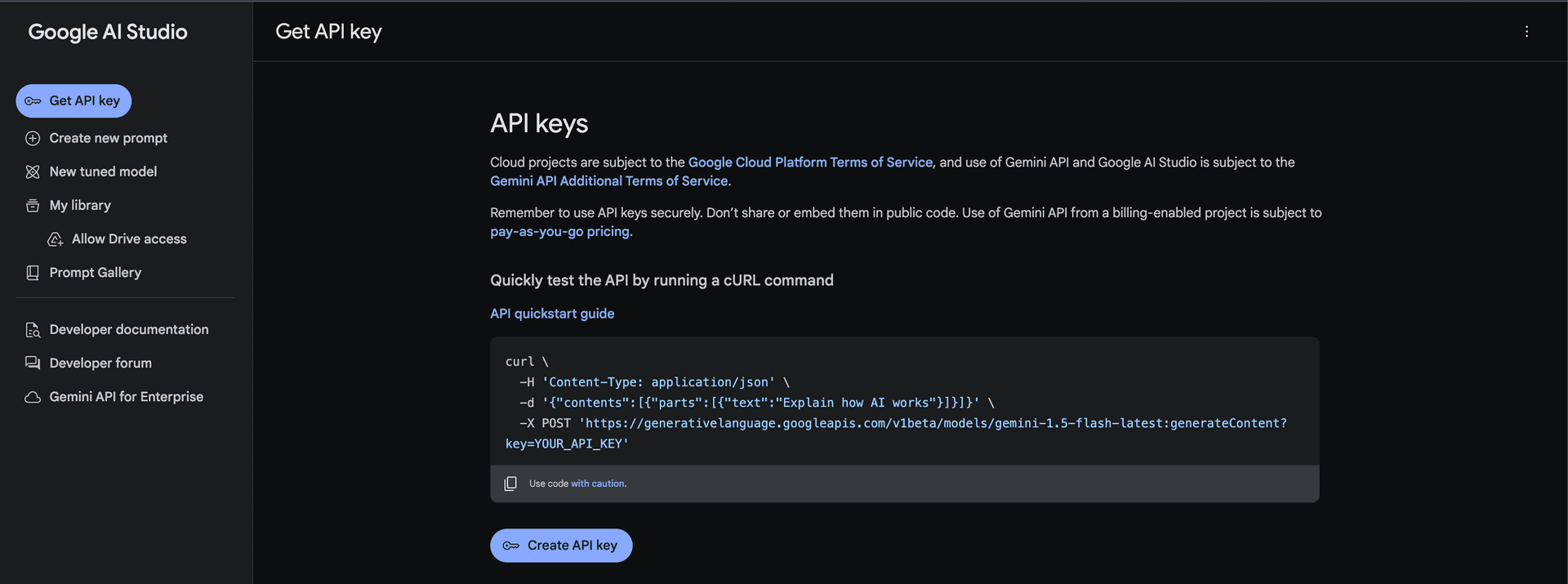Click the key icon in Create API key button
The image size is (1568, 584).
(x=511, y=546)
